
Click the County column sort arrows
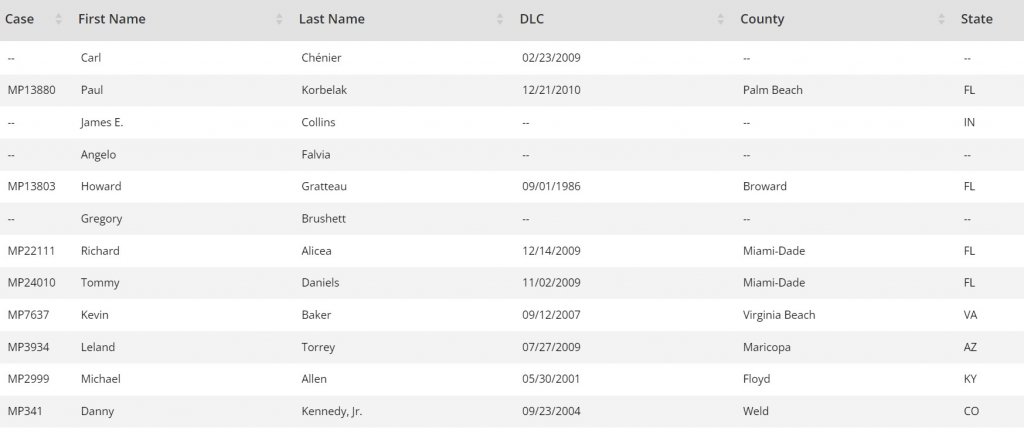(x=941, y=19)
